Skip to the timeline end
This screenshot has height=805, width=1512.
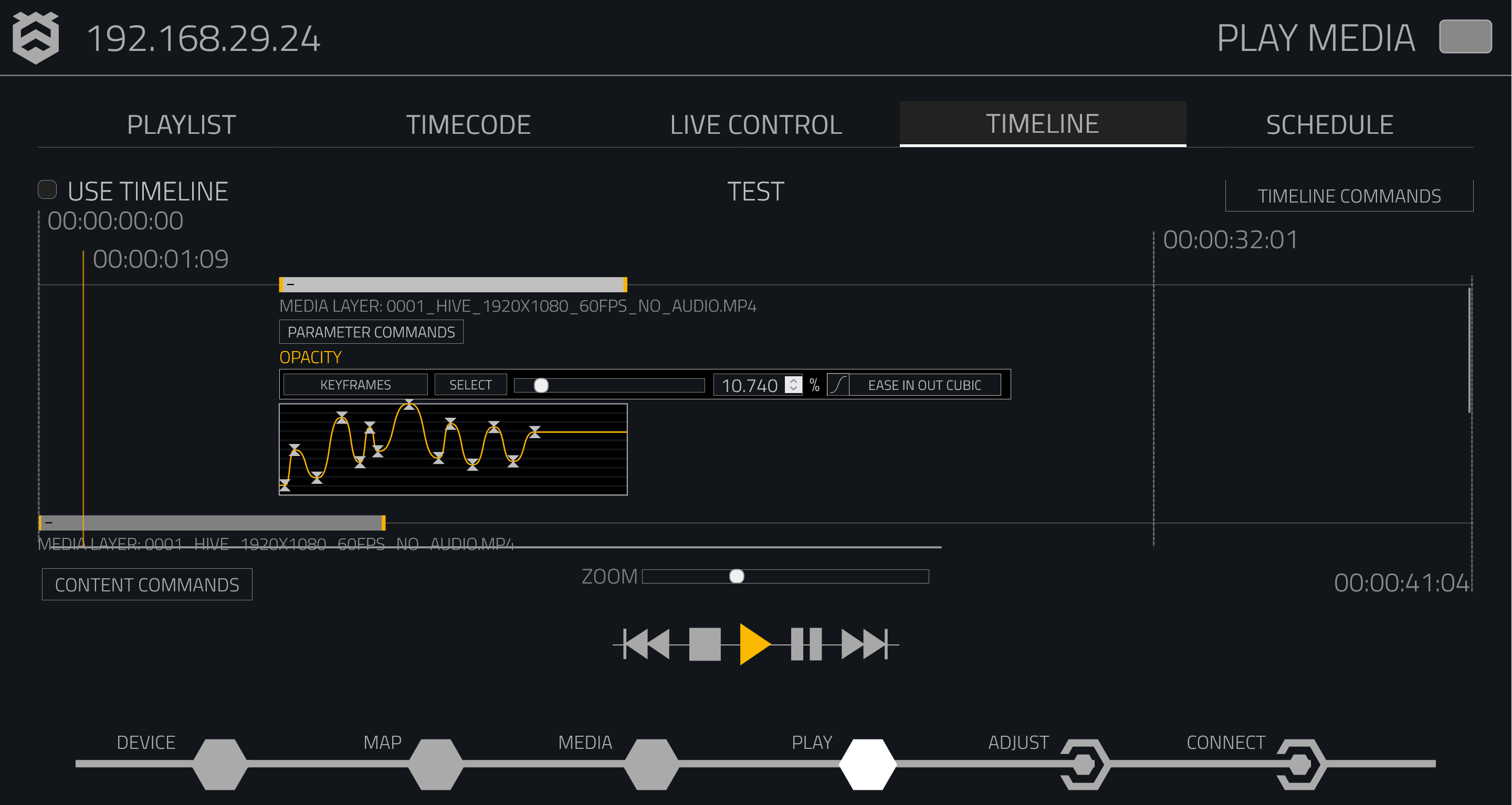click(865, 644)
